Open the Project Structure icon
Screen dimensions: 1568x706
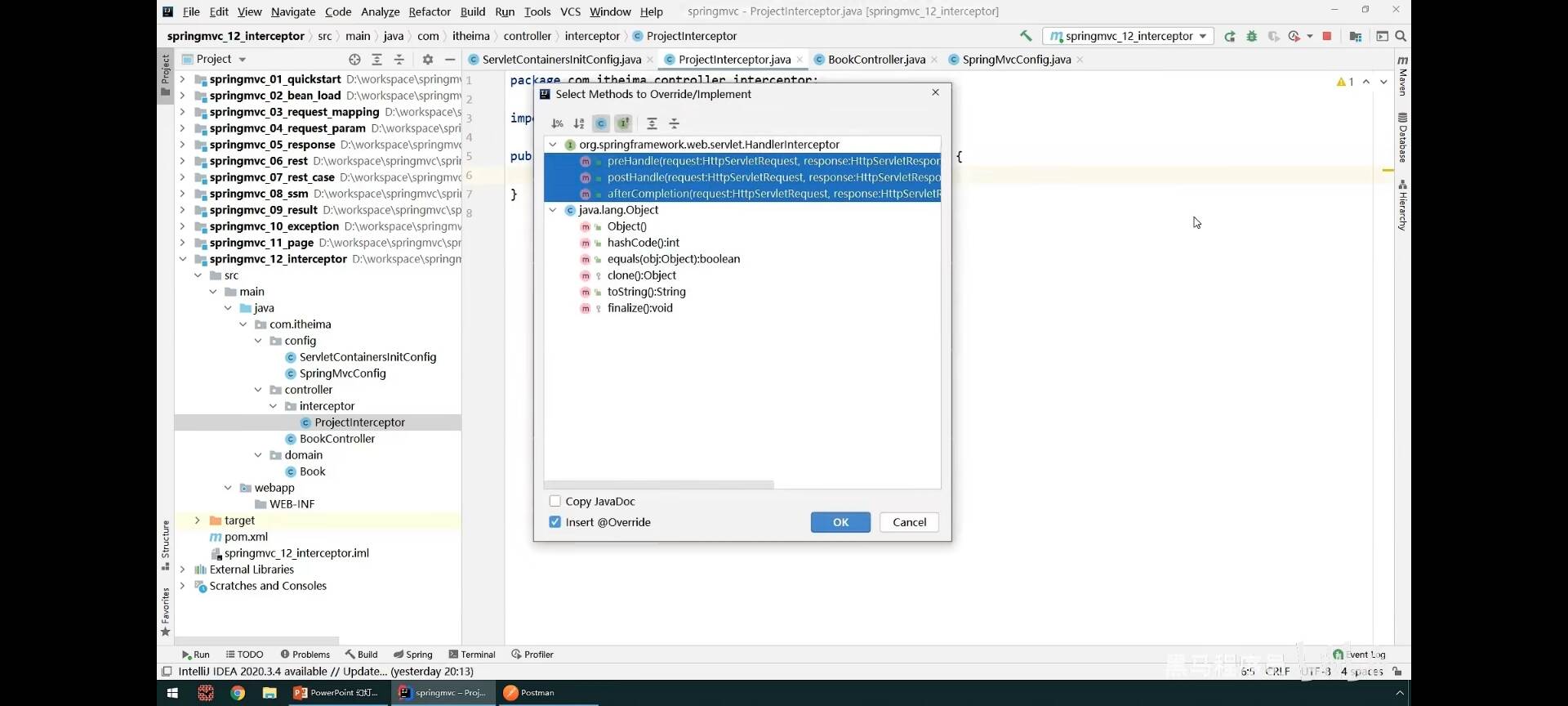point(1356,36)
